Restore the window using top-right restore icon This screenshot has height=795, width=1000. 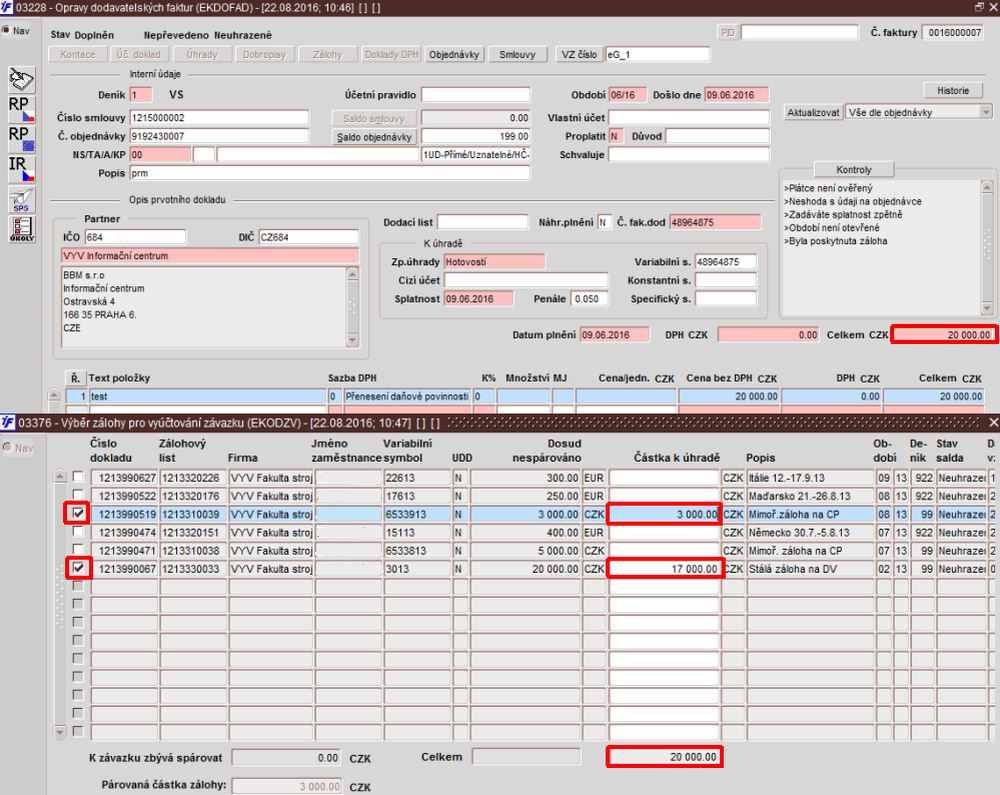(x=979, y=7)
